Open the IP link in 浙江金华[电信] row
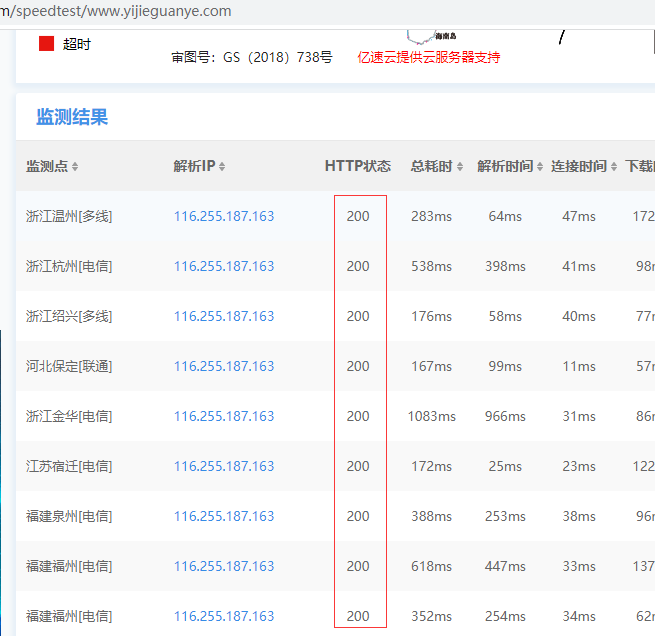 tap(224, 416)
